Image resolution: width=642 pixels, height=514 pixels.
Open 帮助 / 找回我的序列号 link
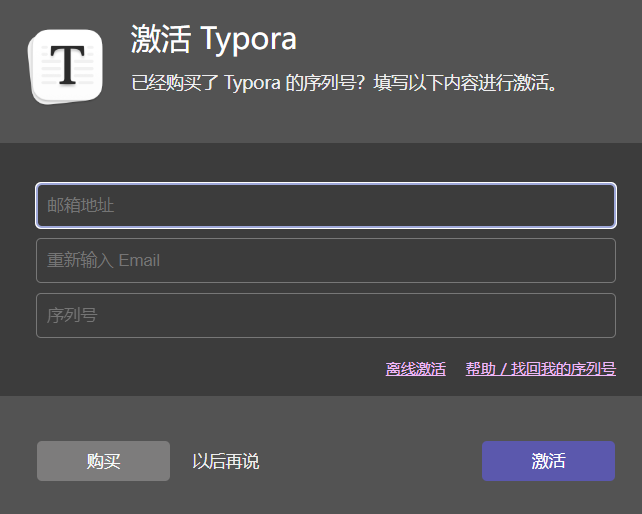[540, 369]
